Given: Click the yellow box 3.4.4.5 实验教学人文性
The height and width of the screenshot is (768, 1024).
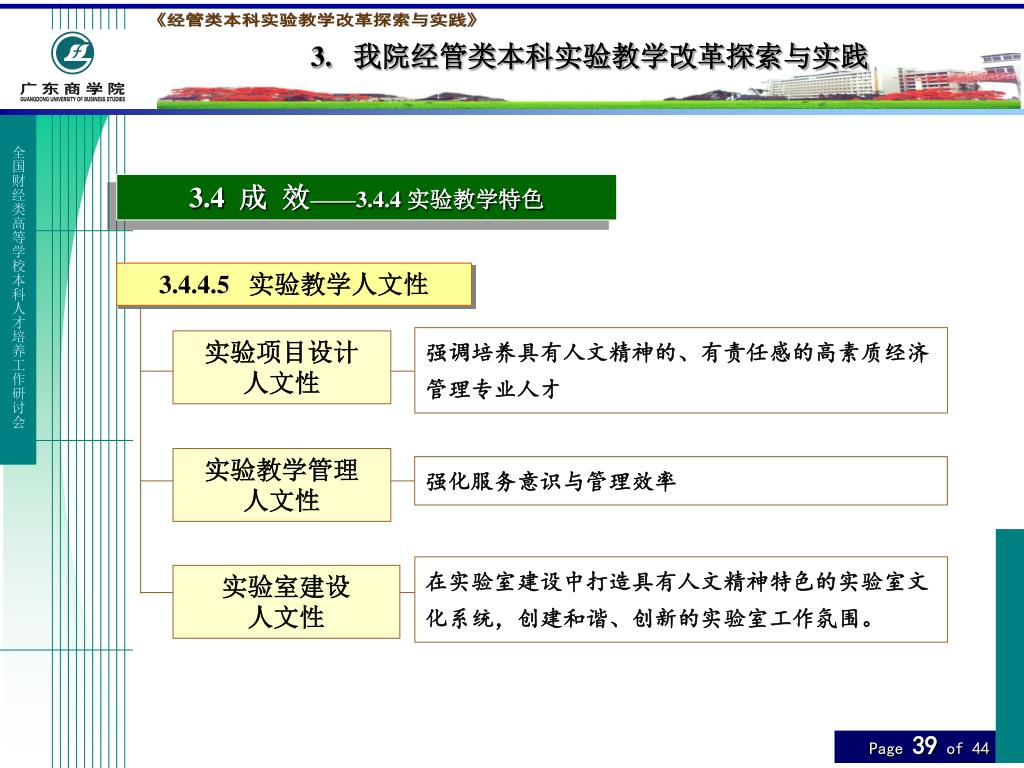Looking at the screenshot, I should pos(294,285).
